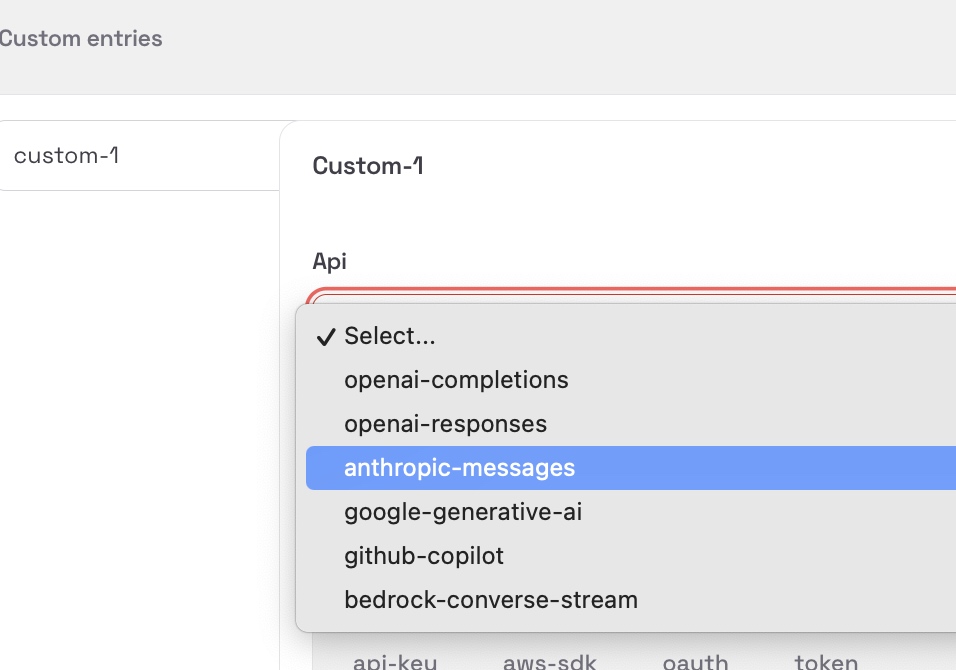The image size is (956, 670).
Task: Choose bedrock-converse-stream in the list
Action: coord(490,600)
